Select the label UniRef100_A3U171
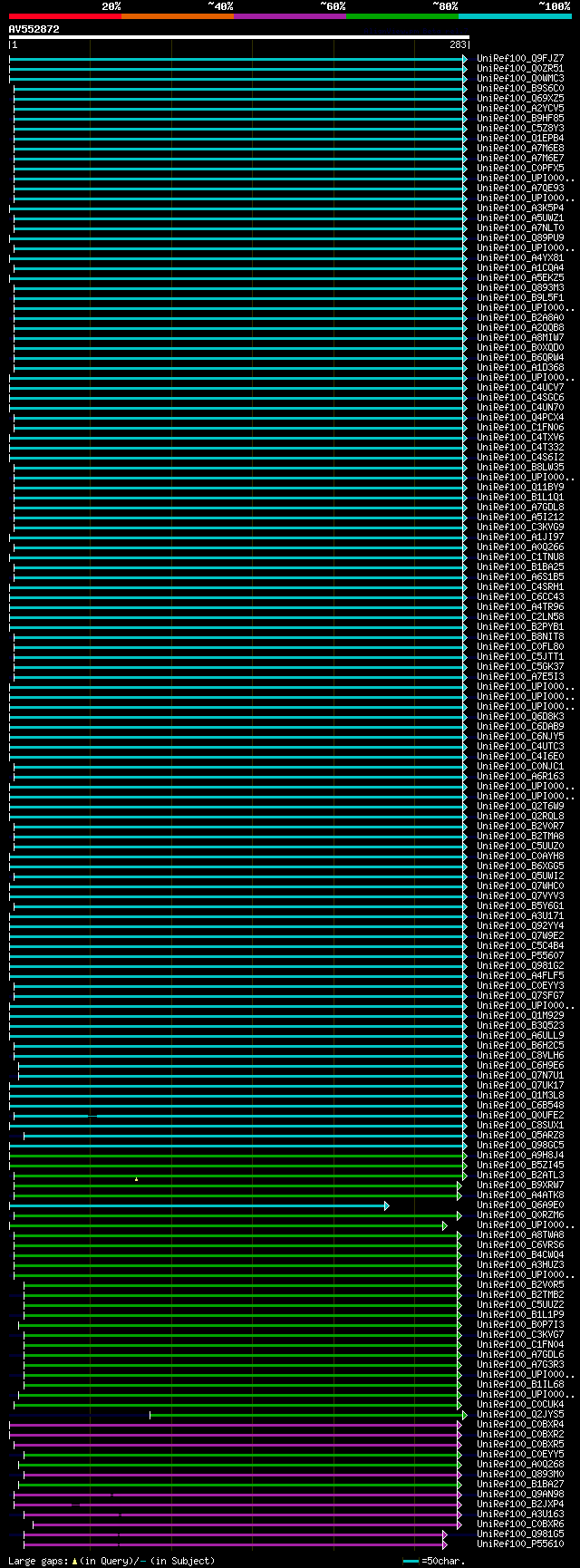Screen dimensions: 580x1568 click(x=520, y=915)
